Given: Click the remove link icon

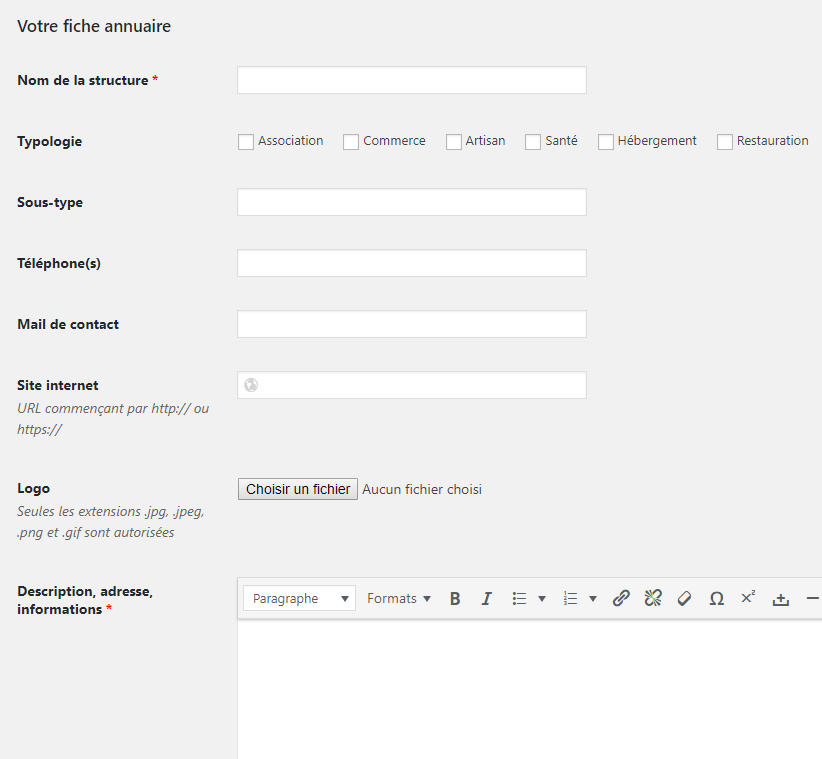Looking at the screenshot, I should pyautogui.click(x=653, y=599).
